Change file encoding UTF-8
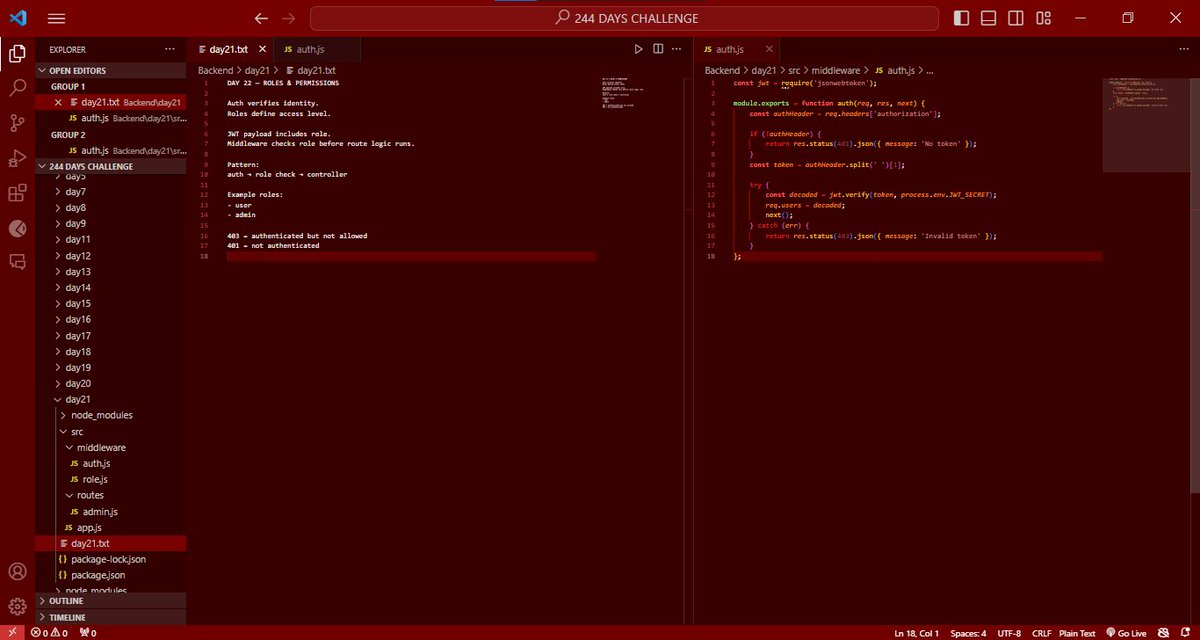 (1010, 632)
